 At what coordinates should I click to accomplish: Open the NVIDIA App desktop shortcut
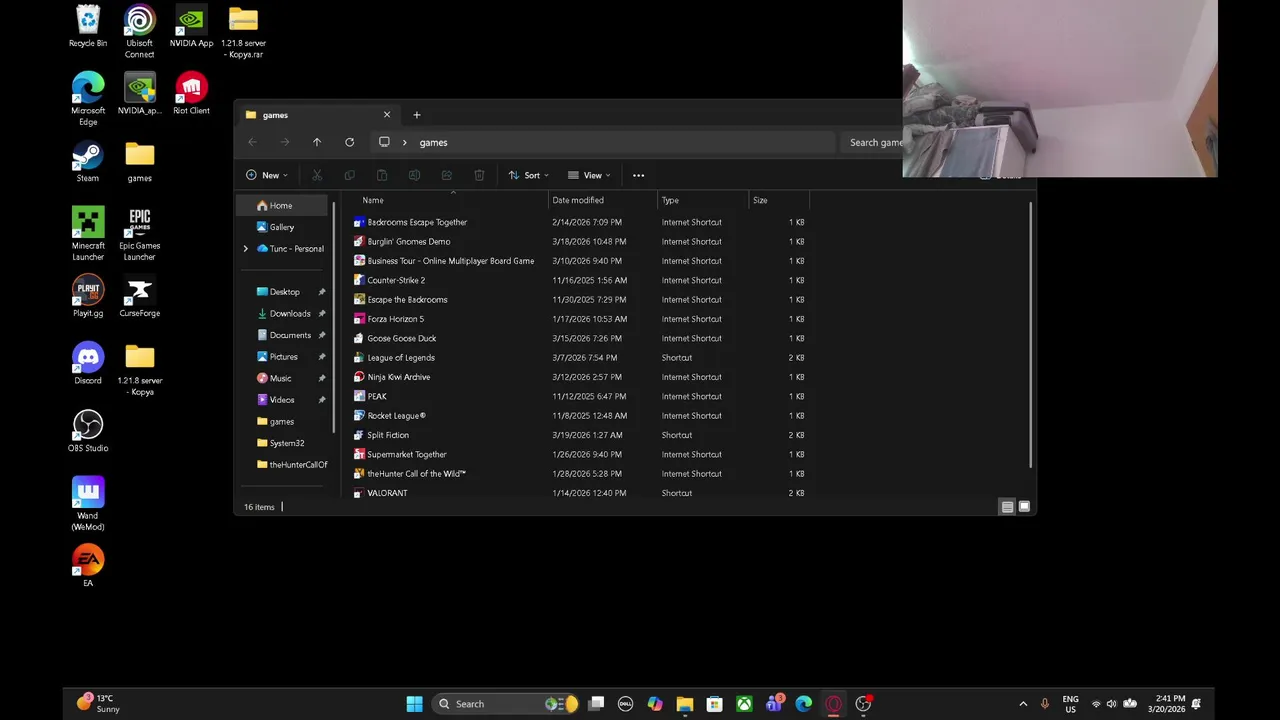coord(191,27)
